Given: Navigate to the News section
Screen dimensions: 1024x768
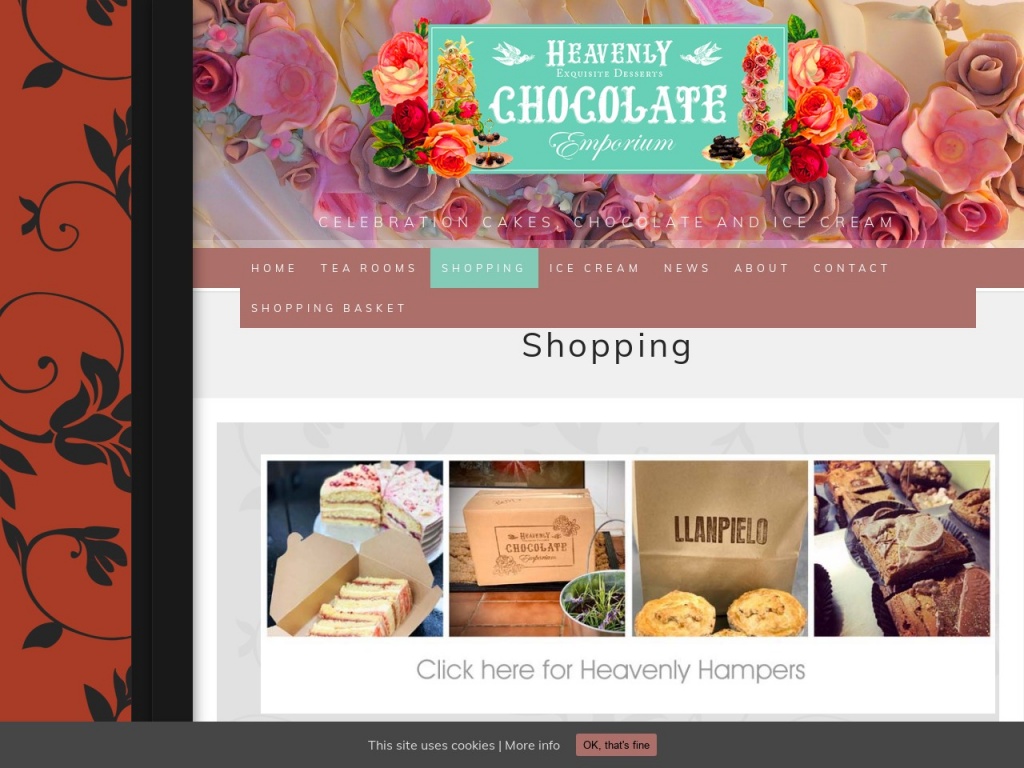Looking at the screenshot, I should point(687,268).
